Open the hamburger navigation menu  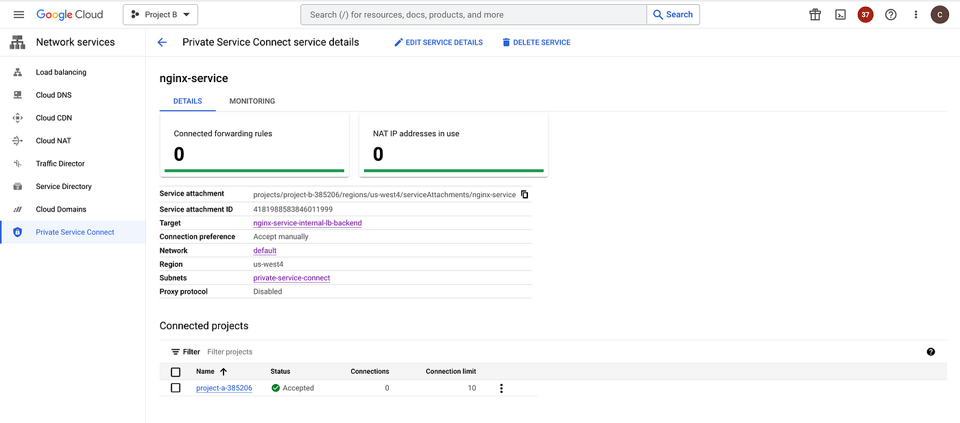point(18,15)
